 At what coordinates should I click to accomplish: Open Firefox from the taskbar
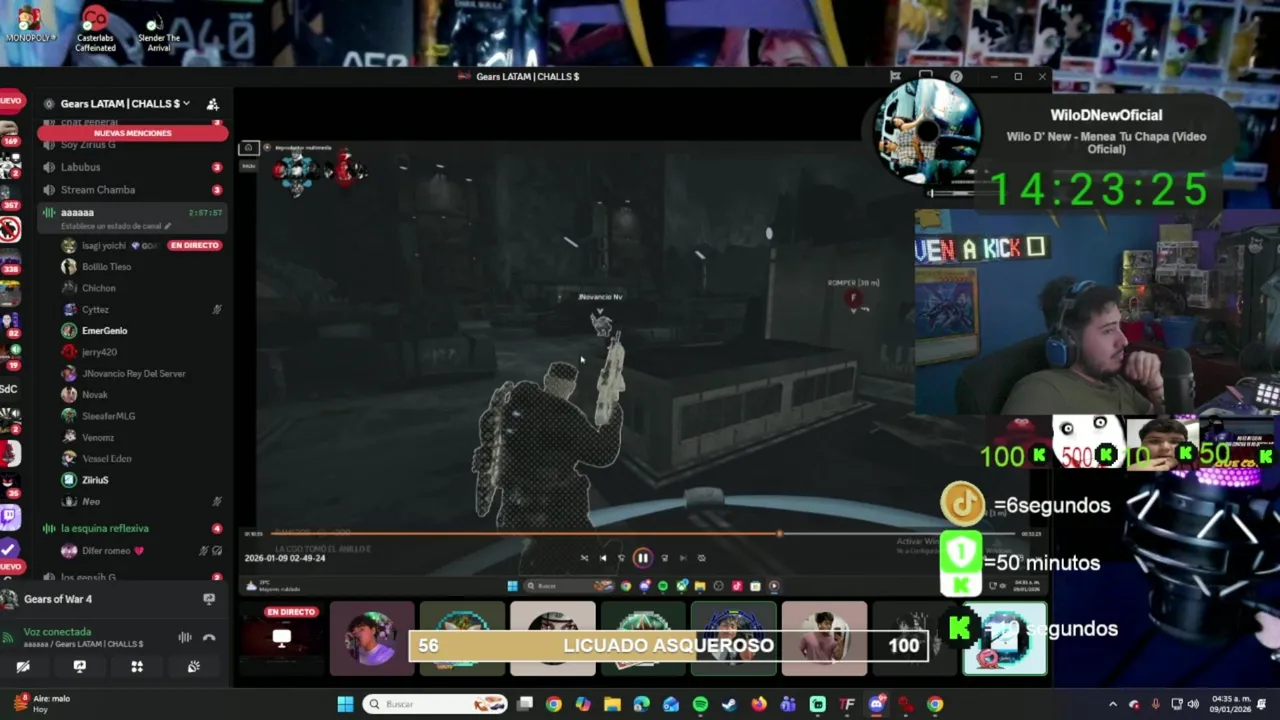pos(759,704)
